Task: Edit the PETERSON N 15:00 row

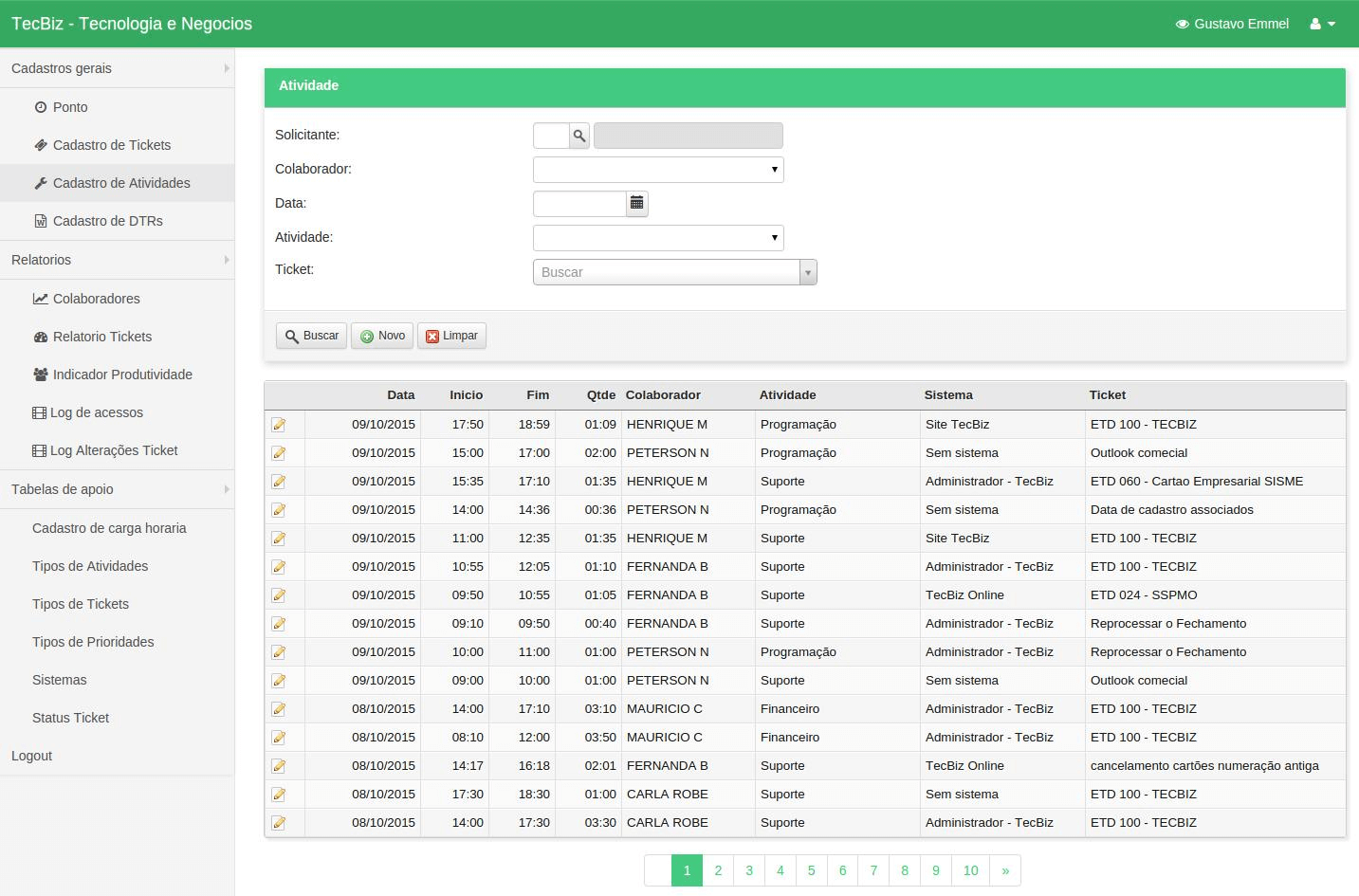Action: [x=279, y=453]
